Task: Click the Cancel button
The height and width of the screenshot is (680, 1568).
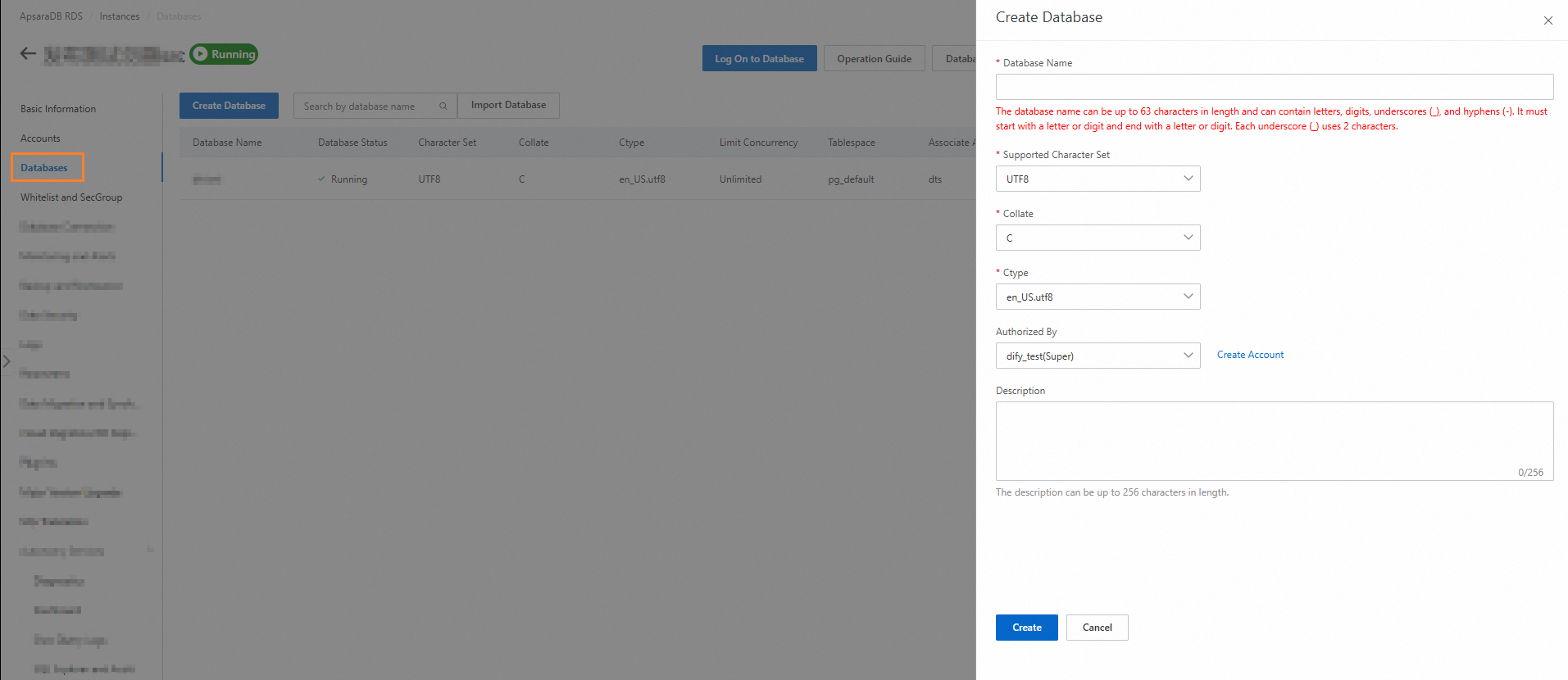Action: click(1097, 628)
